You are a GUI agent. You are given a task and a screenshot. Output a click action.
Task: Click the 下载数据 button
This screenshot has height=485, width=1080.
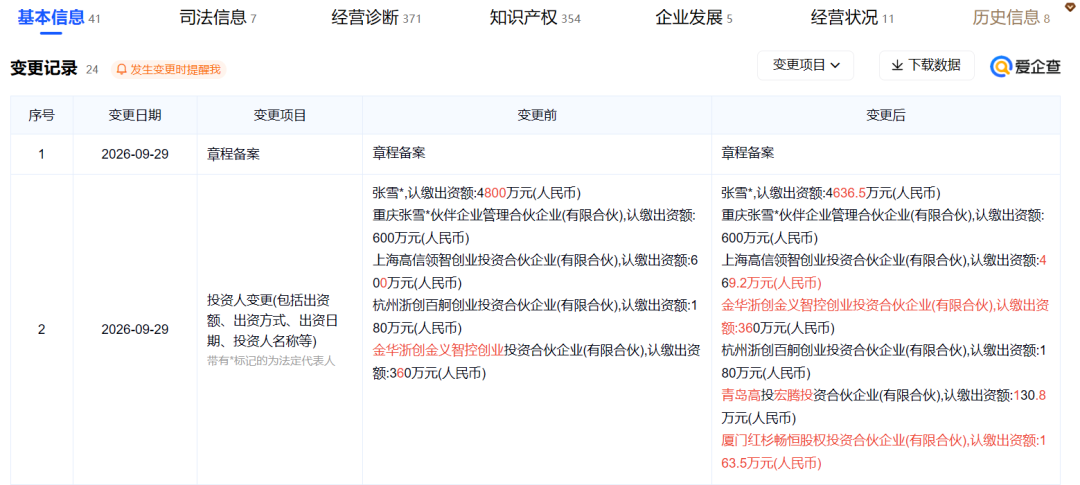pos(926,65)
